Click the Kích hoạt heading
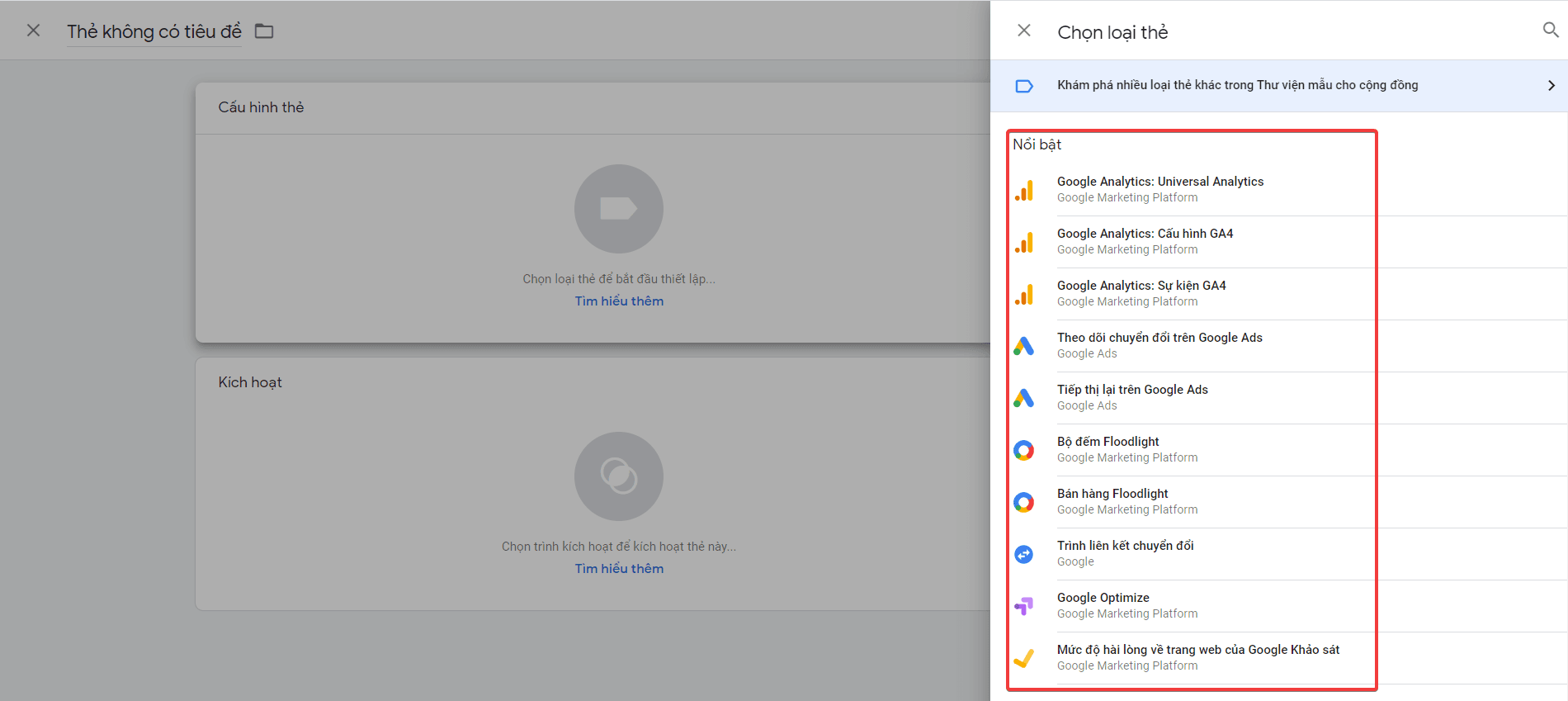The width and height of the screenshot is (1568, 701). tap(250, 382)
